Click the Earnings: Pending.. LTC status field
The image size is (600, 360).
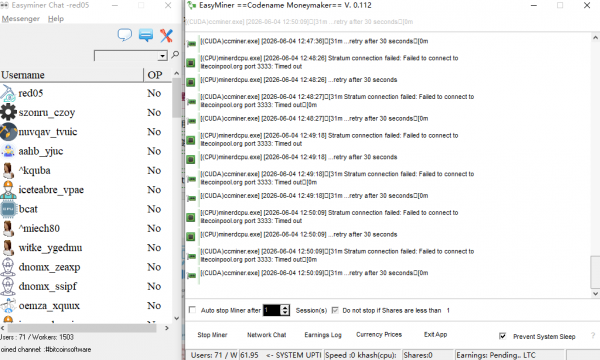tap(510, 355)
